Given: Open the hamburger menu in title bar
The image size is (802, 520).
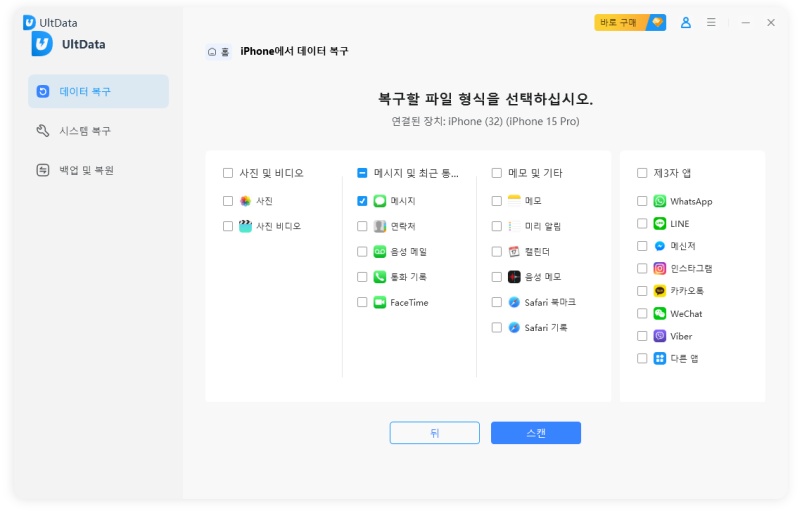Looking at the screenshot, I should pos(711,22).
